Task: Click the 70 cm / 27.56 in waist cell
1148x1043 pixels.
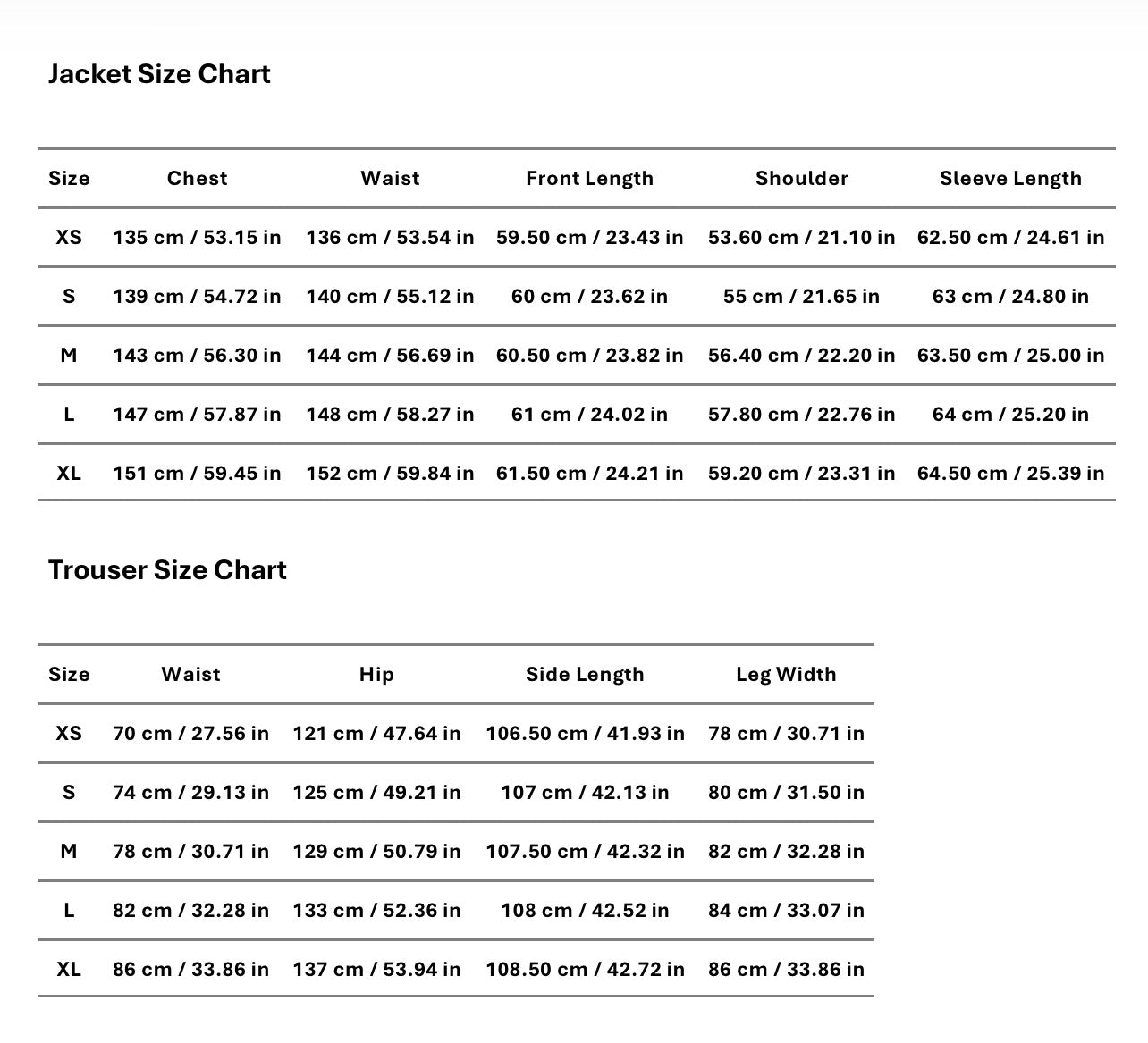Action: [x=190, y=734]
